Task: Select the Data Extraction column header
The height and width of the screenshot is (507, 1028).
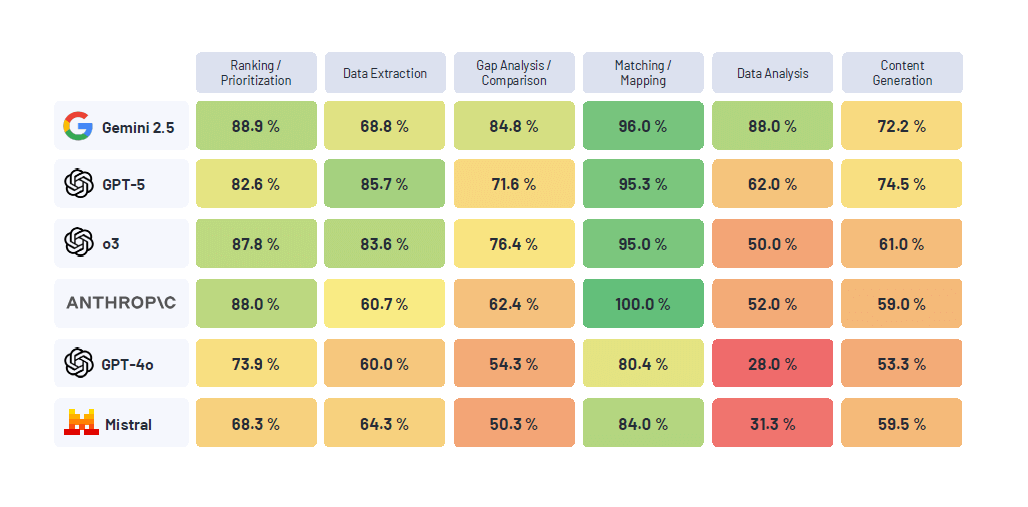Action: [x=385, y=73]
